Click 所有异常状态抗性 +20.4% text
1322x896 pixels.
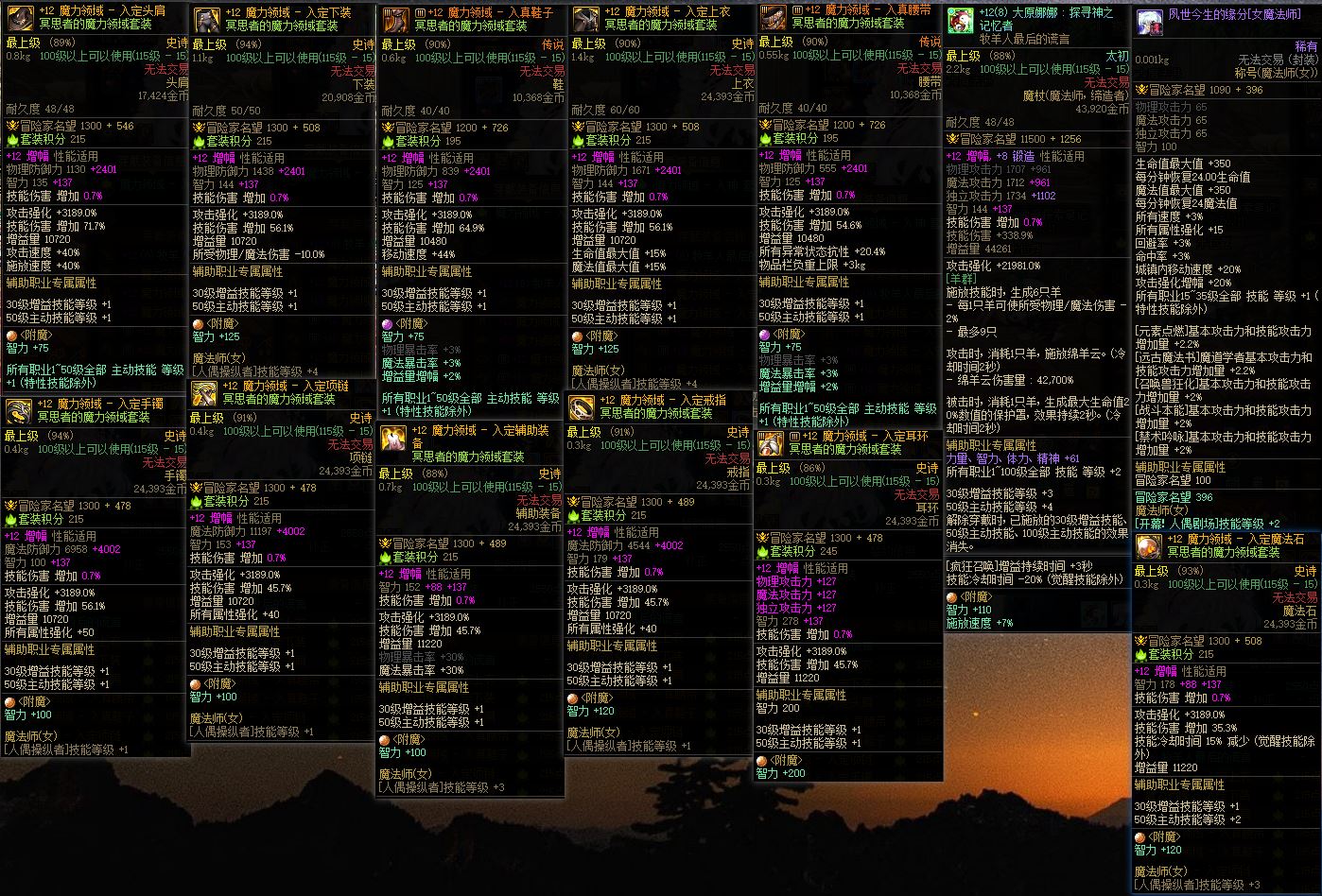point(822,252)
